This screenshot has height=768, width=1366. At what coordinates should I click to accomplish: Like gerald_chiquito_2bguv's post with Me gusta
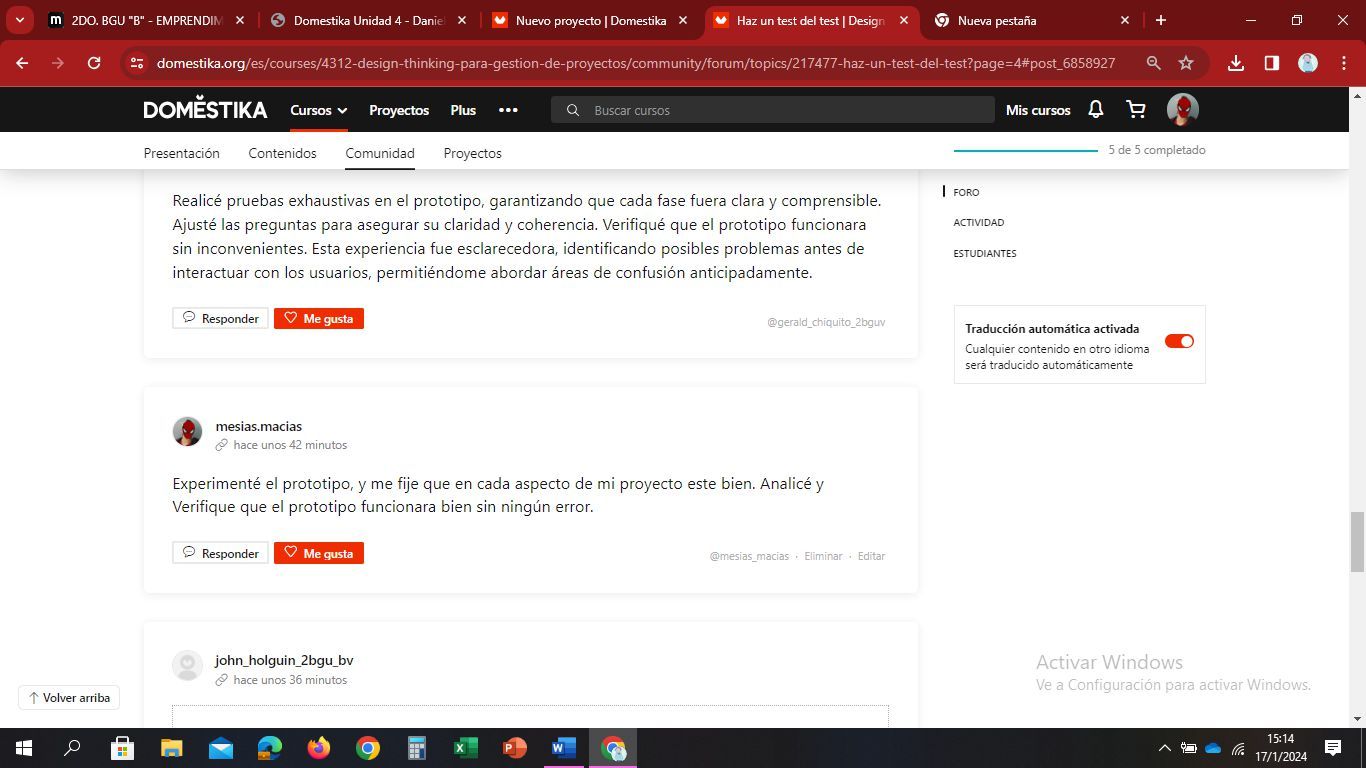319,318
